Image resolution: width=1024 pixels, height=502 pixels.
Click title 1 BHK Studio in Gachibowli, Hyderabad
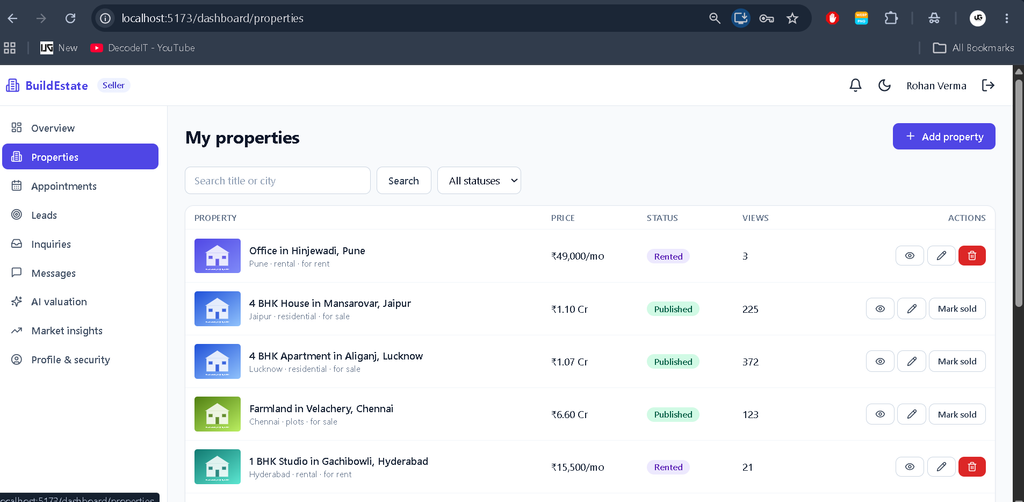tap(338, 461)
